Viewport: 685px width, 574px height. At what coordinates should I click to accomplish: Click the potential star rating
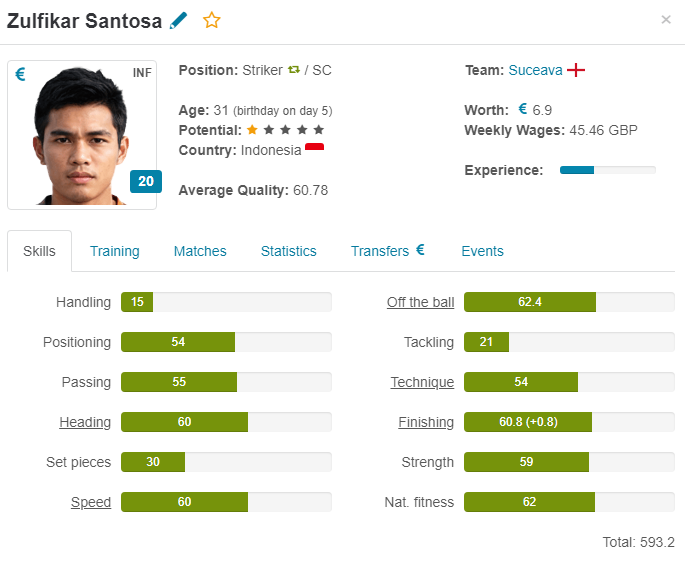(x=285, y=130)
